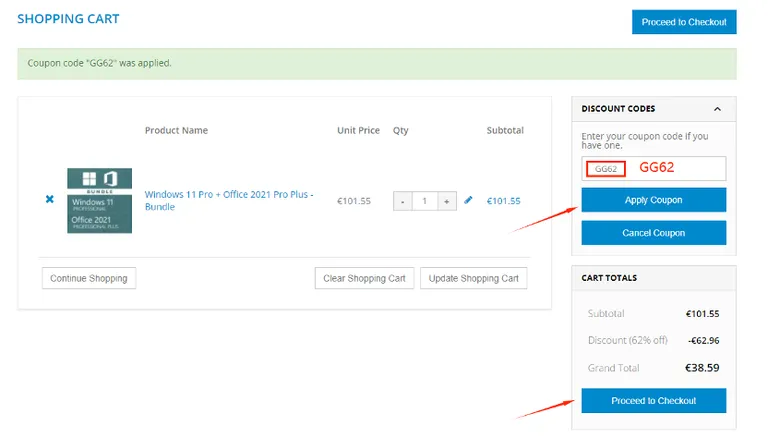The width and height of the screenshot is (768, 438).
Task: Click the 'Enter your coupon code' instruction text
Action: coord(645,141)
